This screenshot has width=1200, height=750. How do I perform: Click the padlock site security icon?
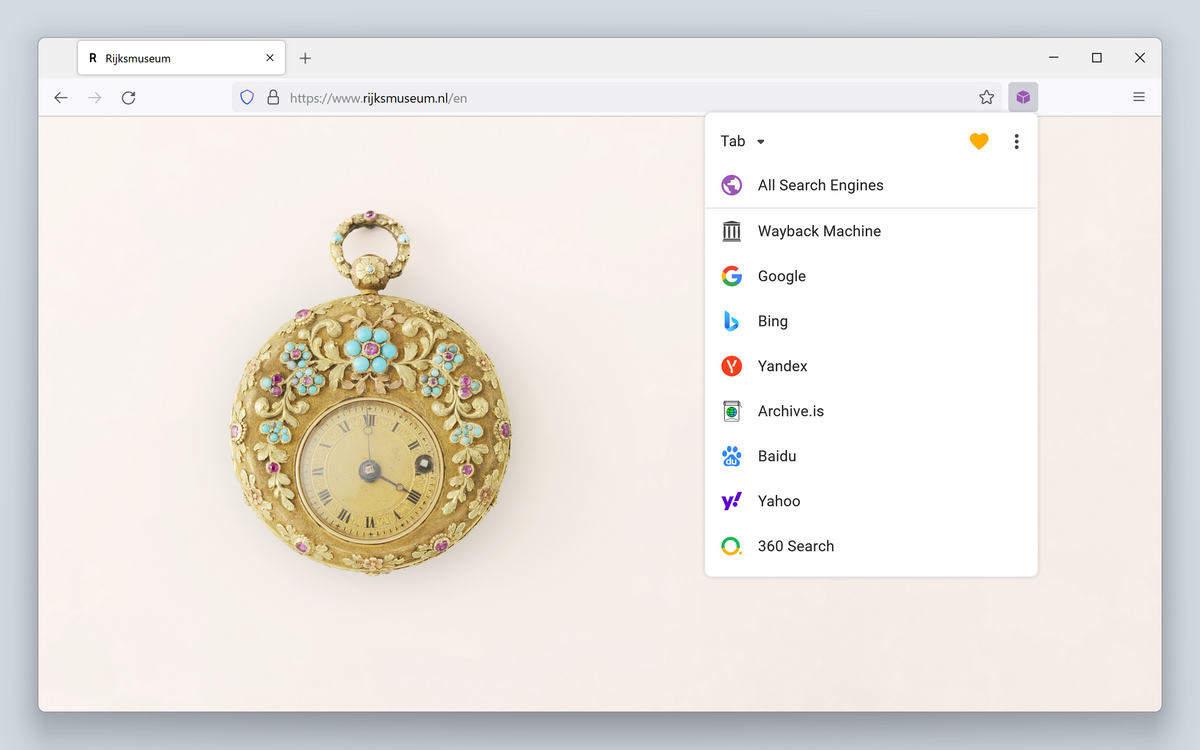pos(273,97)
